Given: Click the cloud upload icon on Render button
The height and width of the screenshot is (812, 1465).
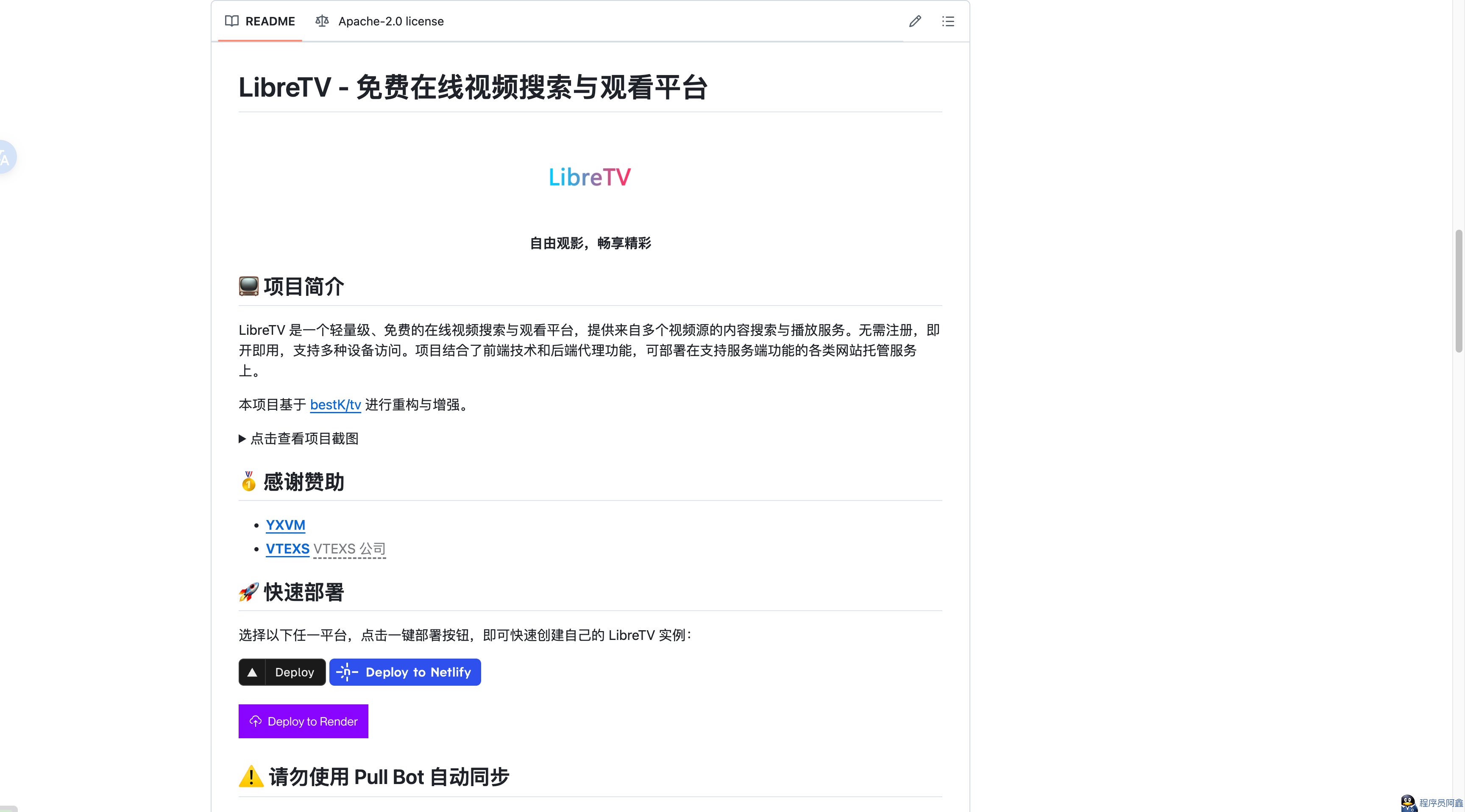Looking at the screenshot, I should point(255,721).
